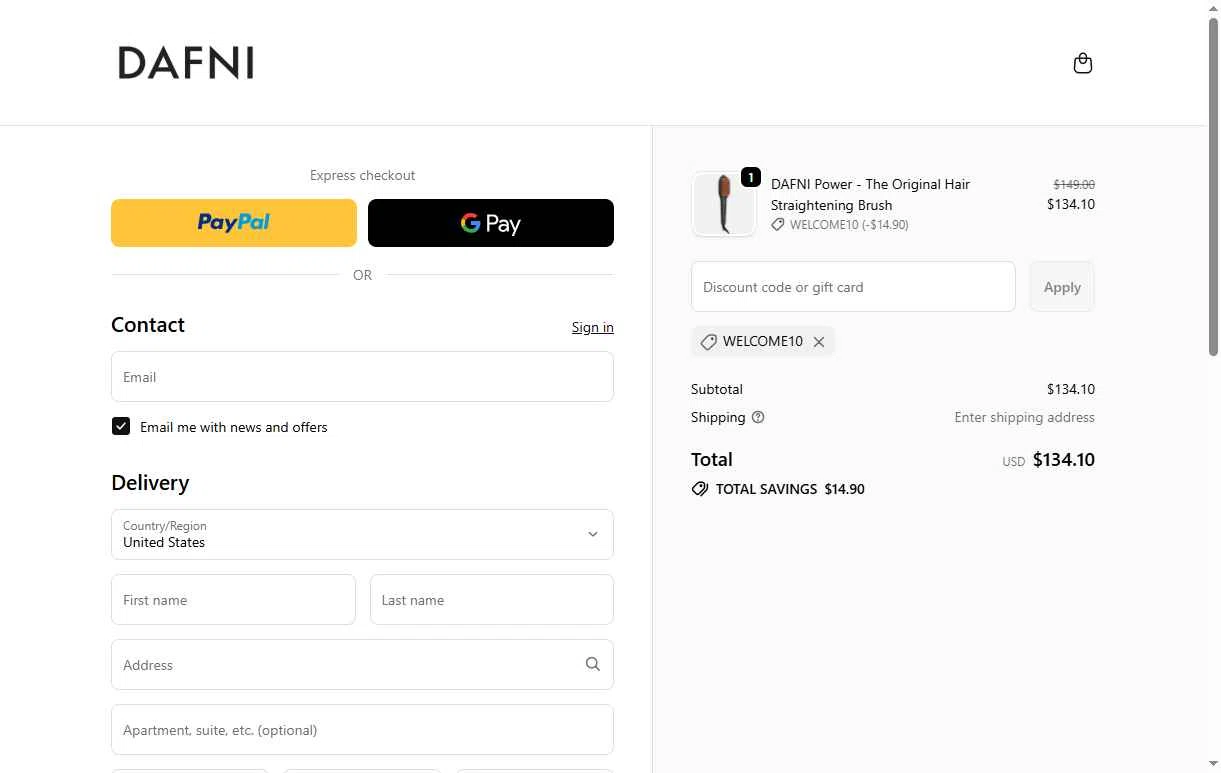Remove the WELCOME10 discount code
This screenshot has height=773, width=1221.
click(819, 342)
